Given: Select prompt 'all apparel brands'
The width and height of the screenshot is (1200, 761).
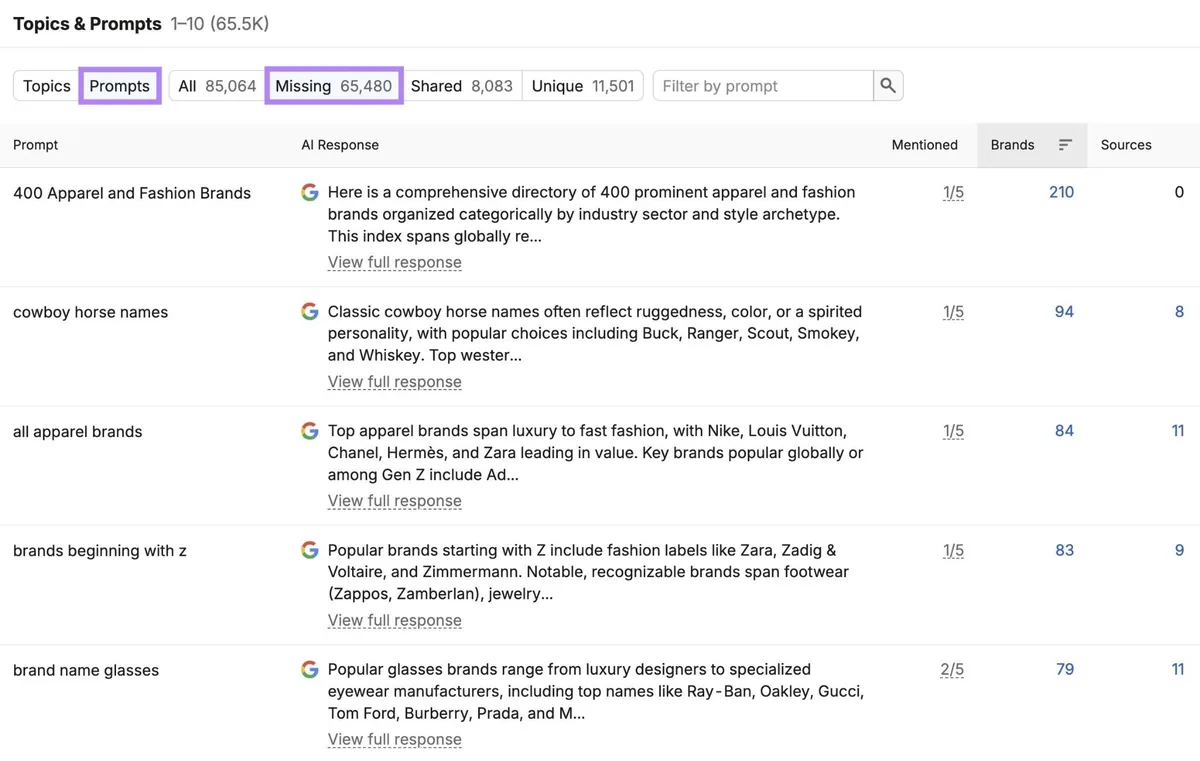Looking at the screenshot, I should click(78, 432).
